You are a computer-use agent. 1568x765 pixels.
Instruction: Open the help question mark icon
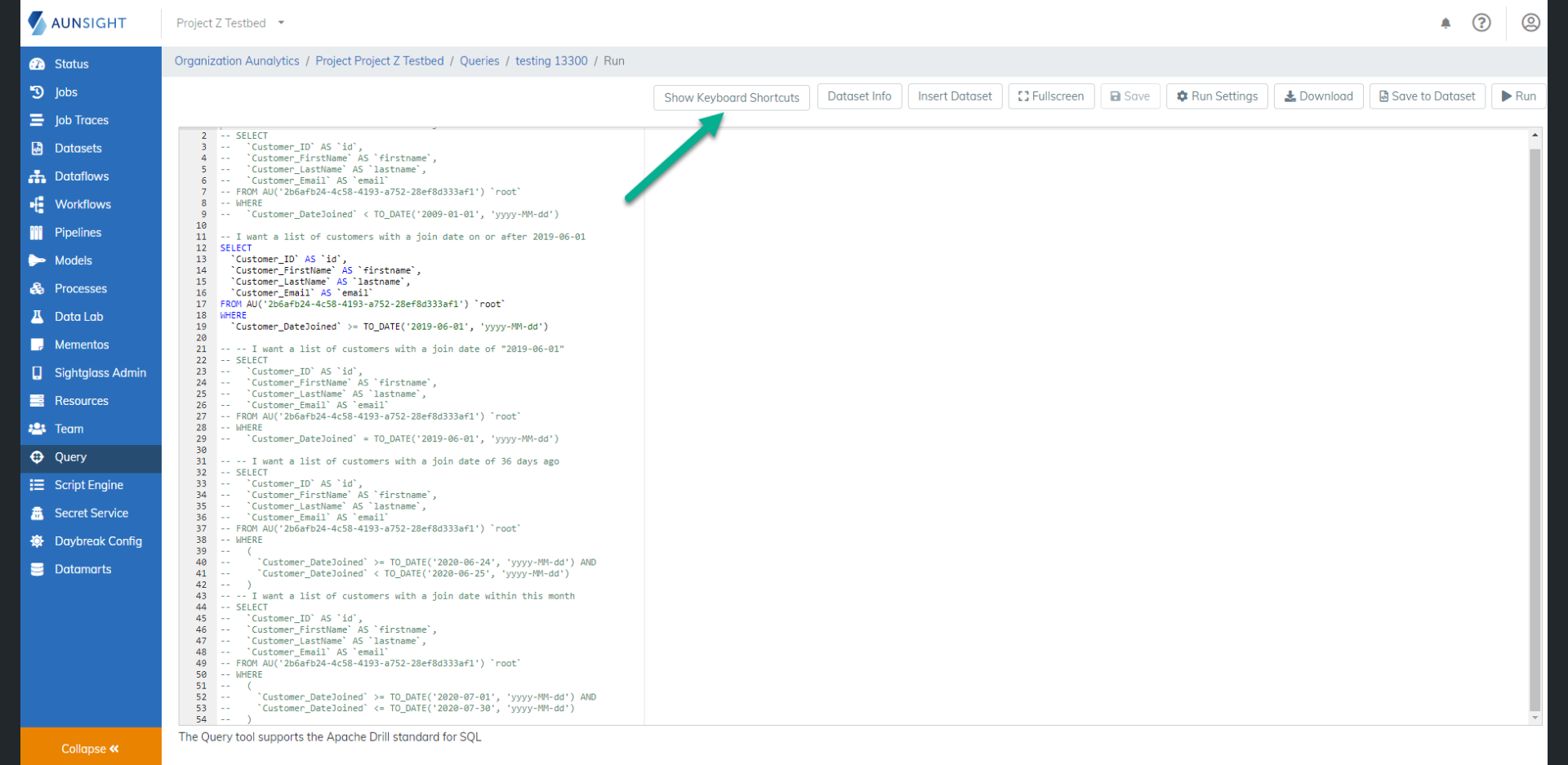1481,23
